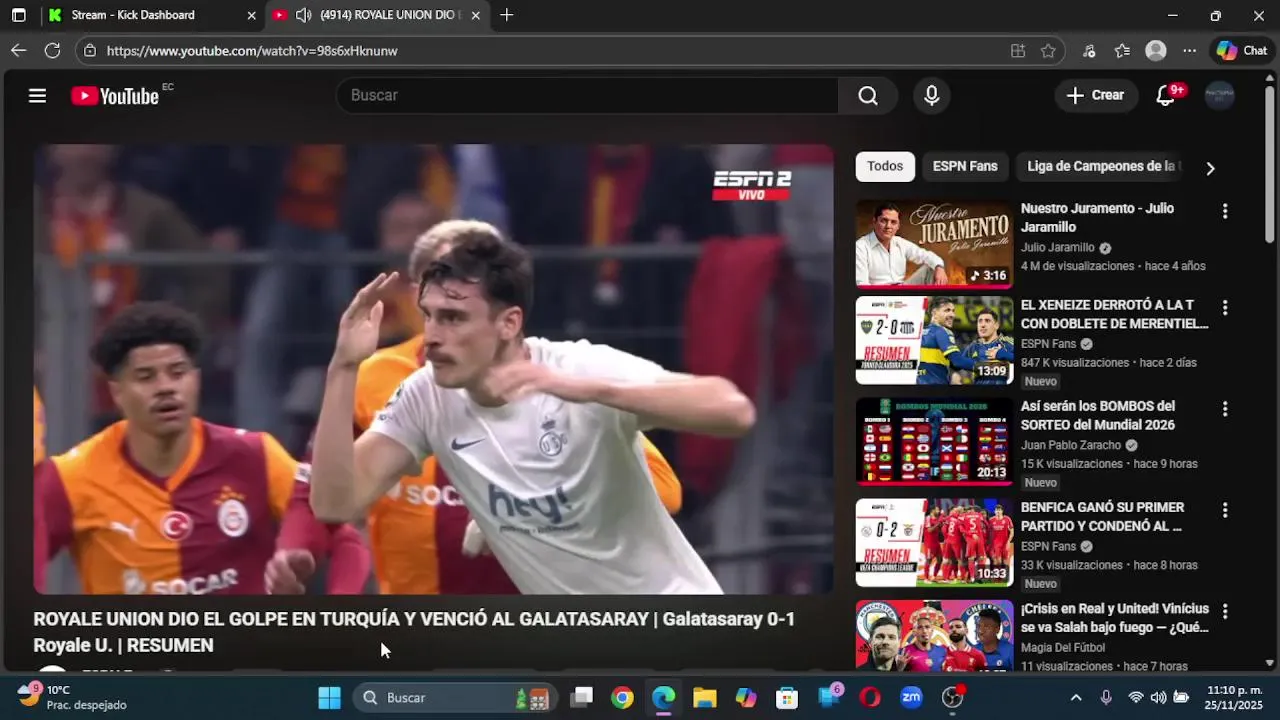Close the Kick Dashboard tab
Screen dimensions: 1280x720
[251, 15]
